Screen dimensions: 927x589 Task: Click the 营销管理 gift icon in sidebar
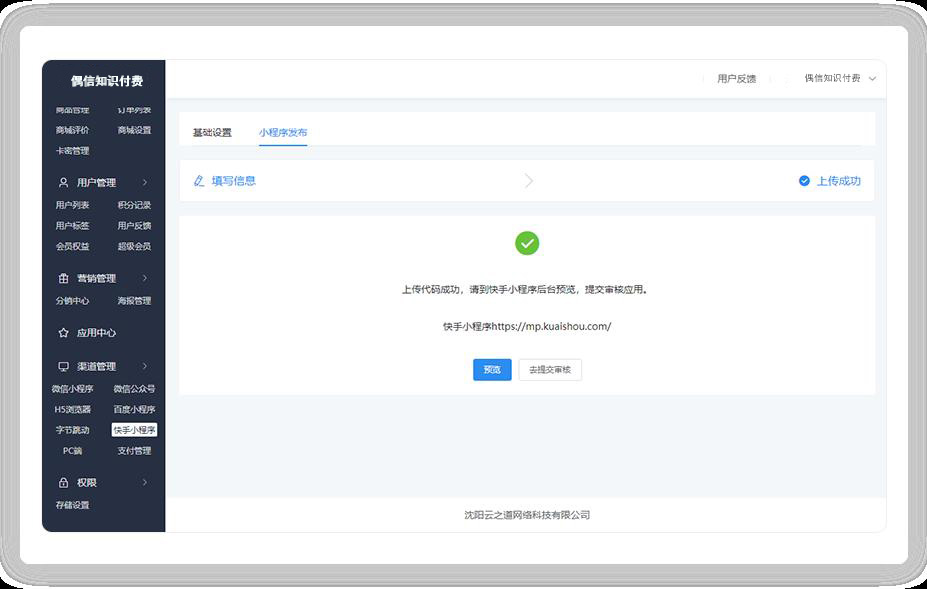(x=64, y=279)
